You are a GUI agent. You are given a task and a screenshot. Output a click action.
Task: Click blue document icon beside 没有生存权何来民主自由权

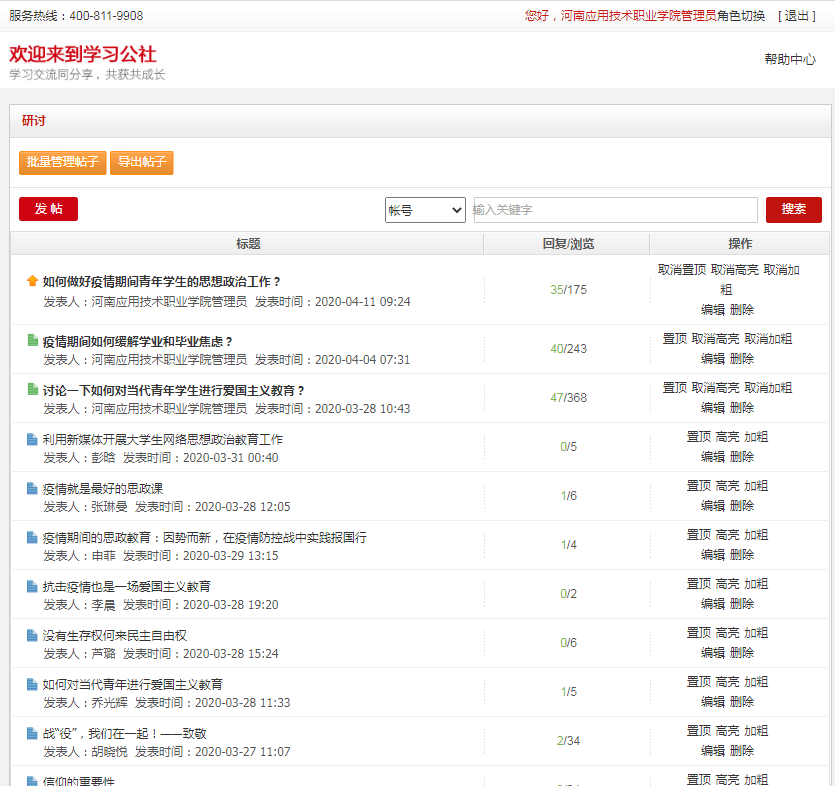click(x=32, y=635)
